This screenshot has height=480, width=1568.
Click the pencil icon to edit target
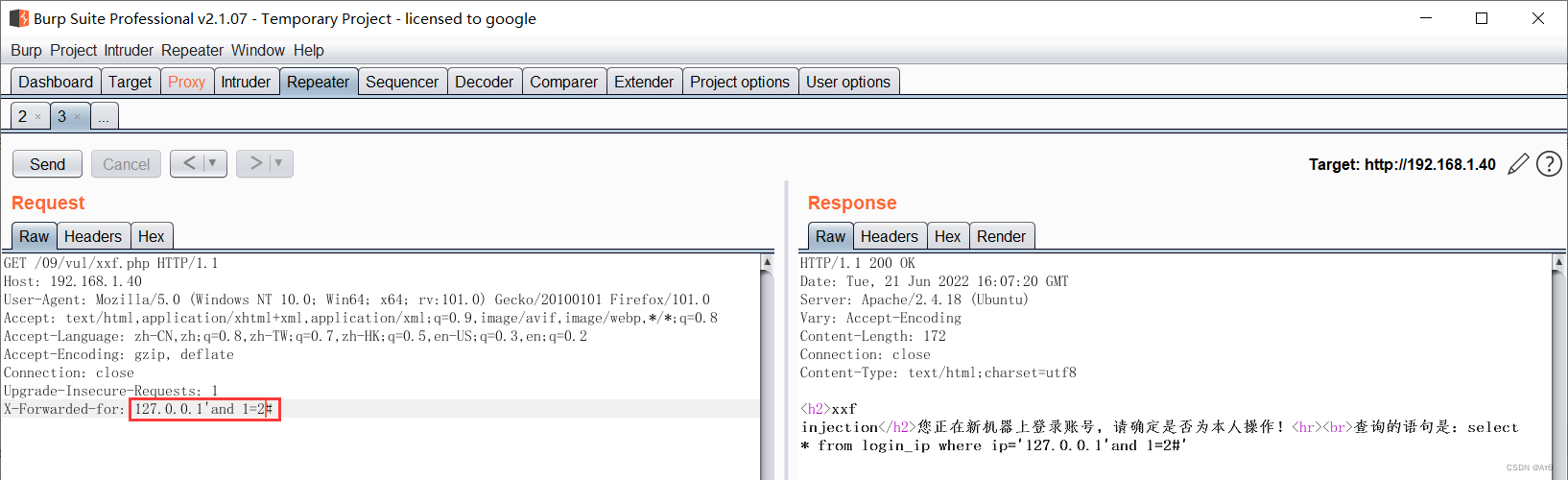(1518, 164)
